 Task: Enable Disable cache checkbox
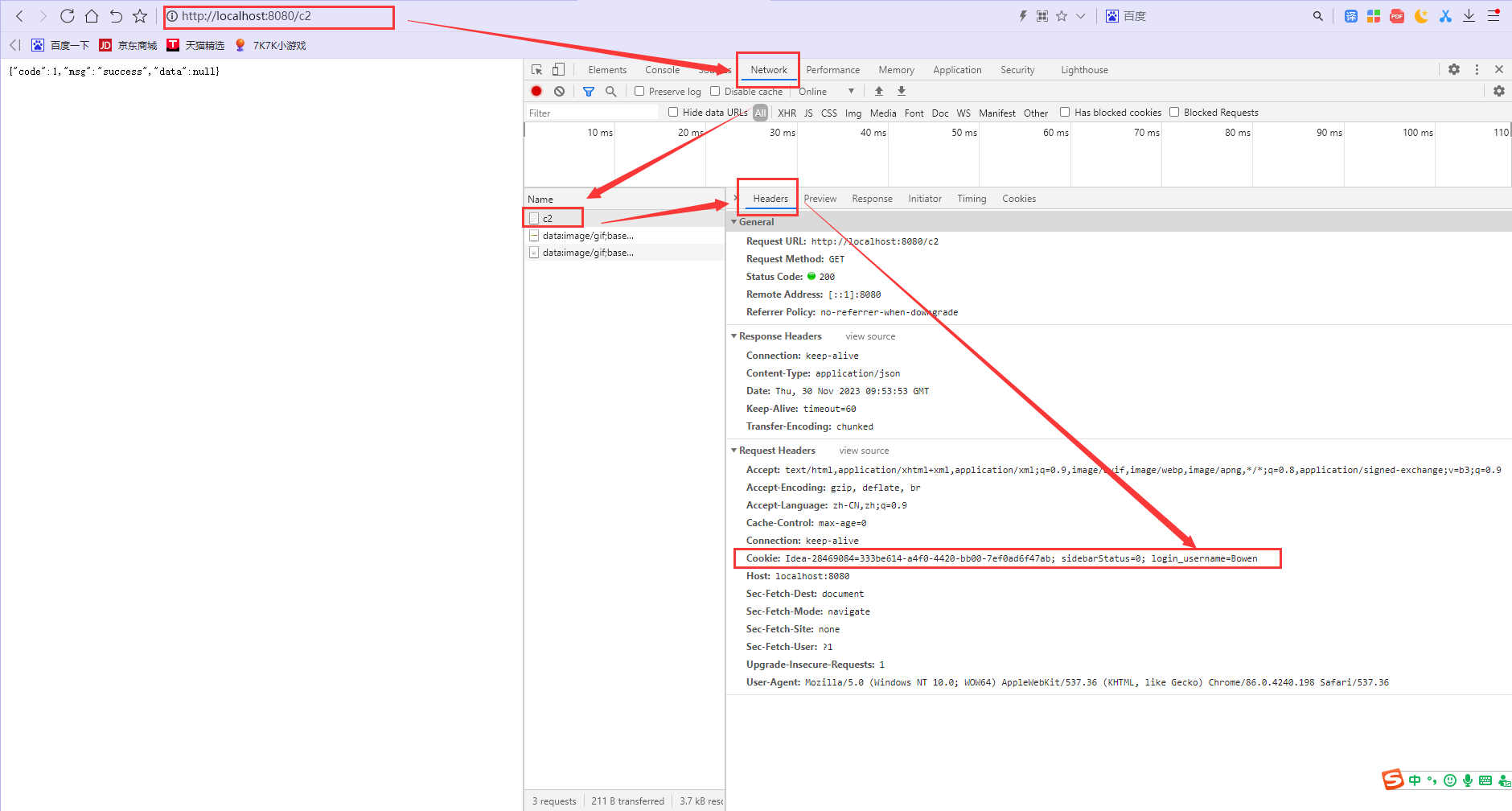(x=715, y=92)
